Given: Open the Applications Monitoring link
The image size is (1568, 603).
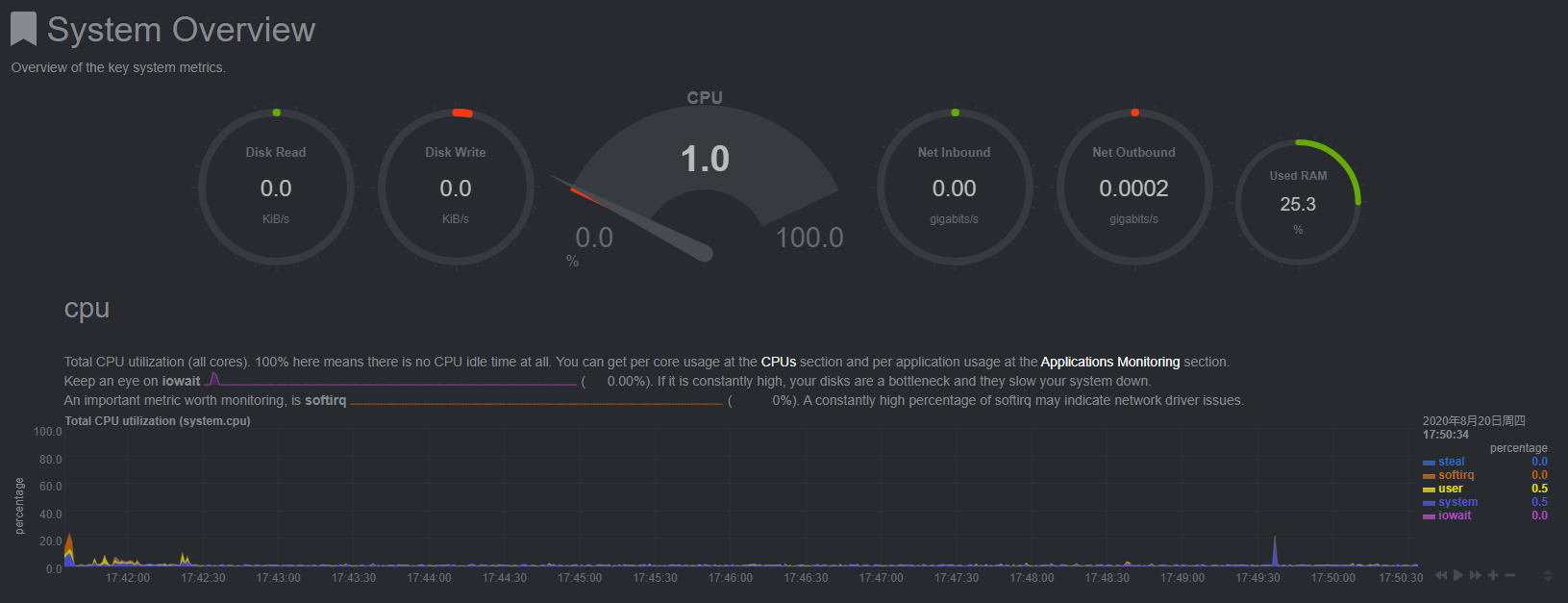Looking at the screenshot, I should pyautogui.click(x=1109, y=362).
